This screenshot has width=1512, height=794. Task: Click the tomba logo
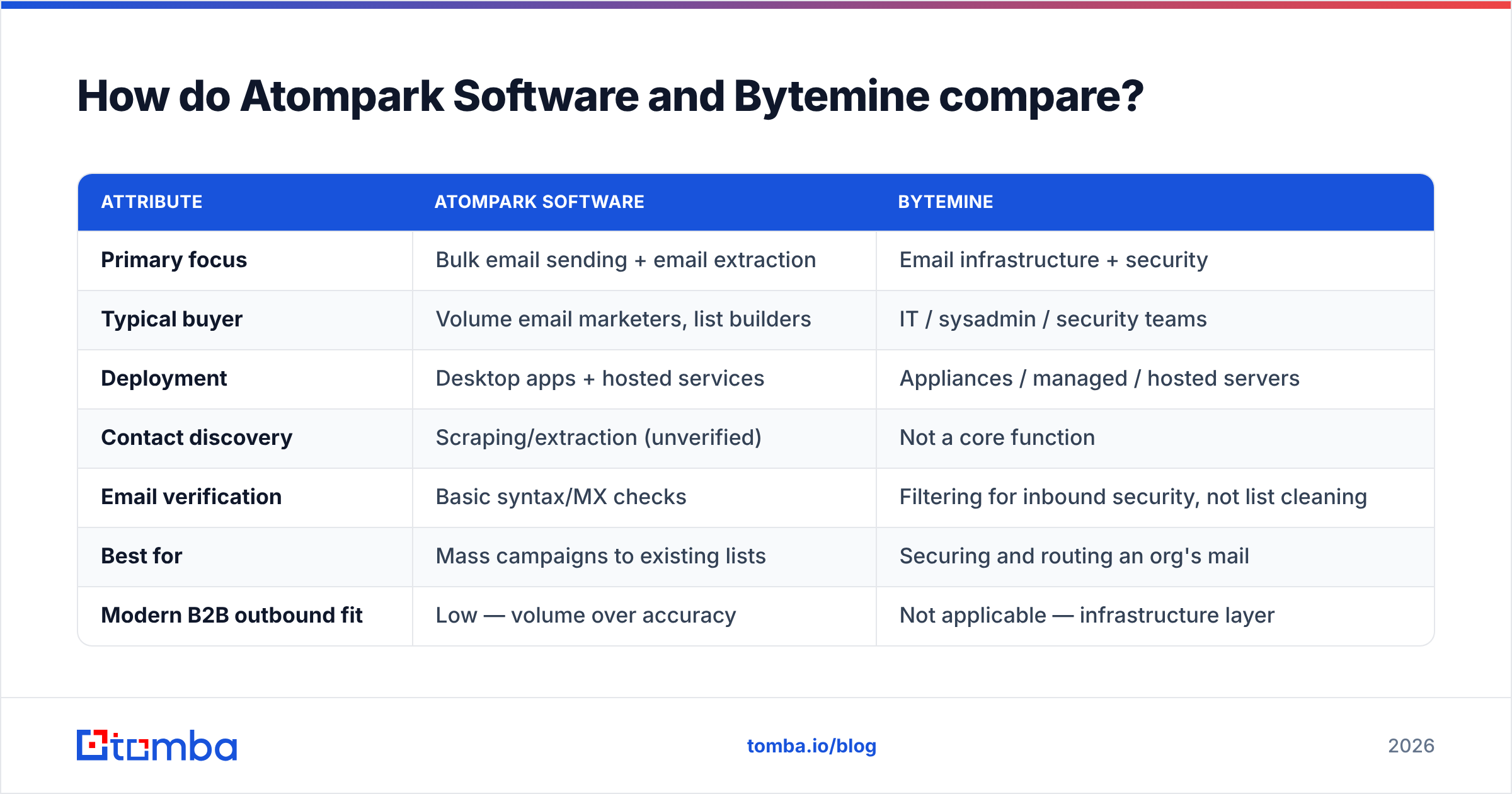tap(157, 745)
